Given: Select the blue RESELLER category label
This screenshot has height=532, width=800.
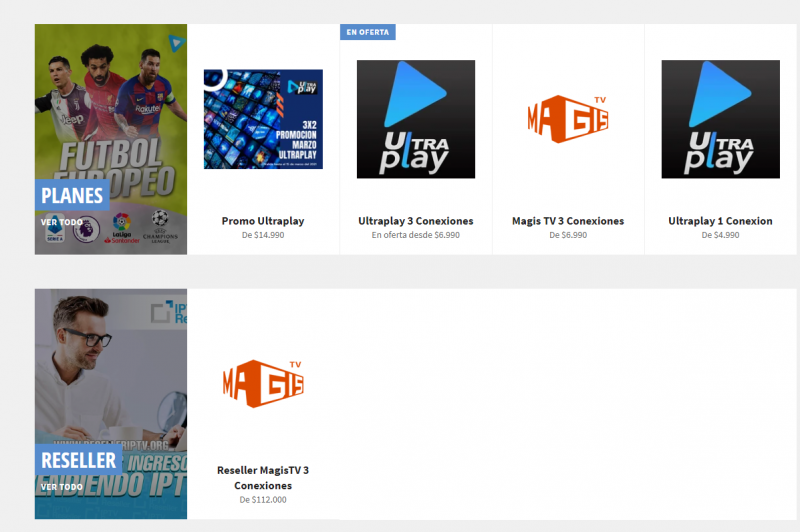Looking at the screenshot, I should point(79,461).
